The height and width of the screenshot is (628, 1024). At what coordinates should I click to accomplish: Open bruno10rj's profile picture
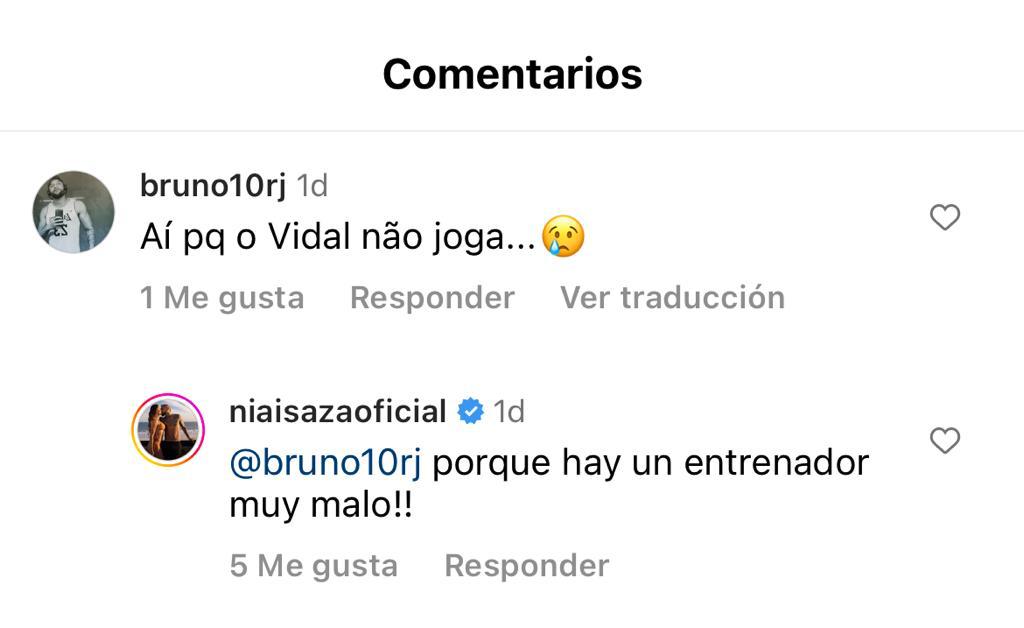click(x=73, y=212)
